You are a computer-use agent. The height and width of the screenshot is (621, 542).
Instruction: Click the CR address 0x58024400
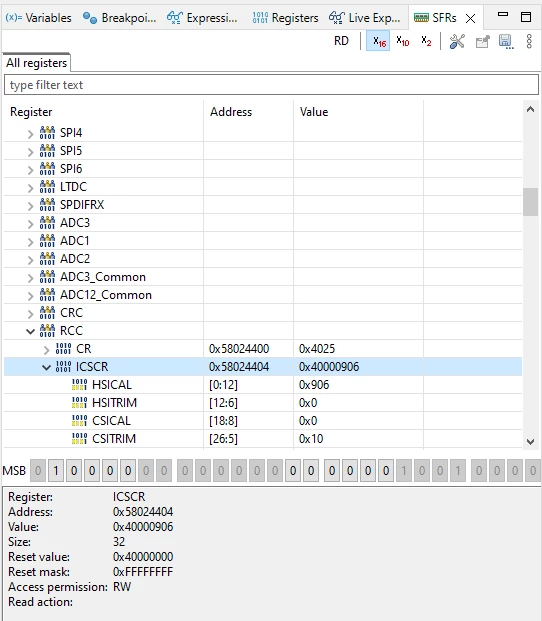tap(239, 349)
